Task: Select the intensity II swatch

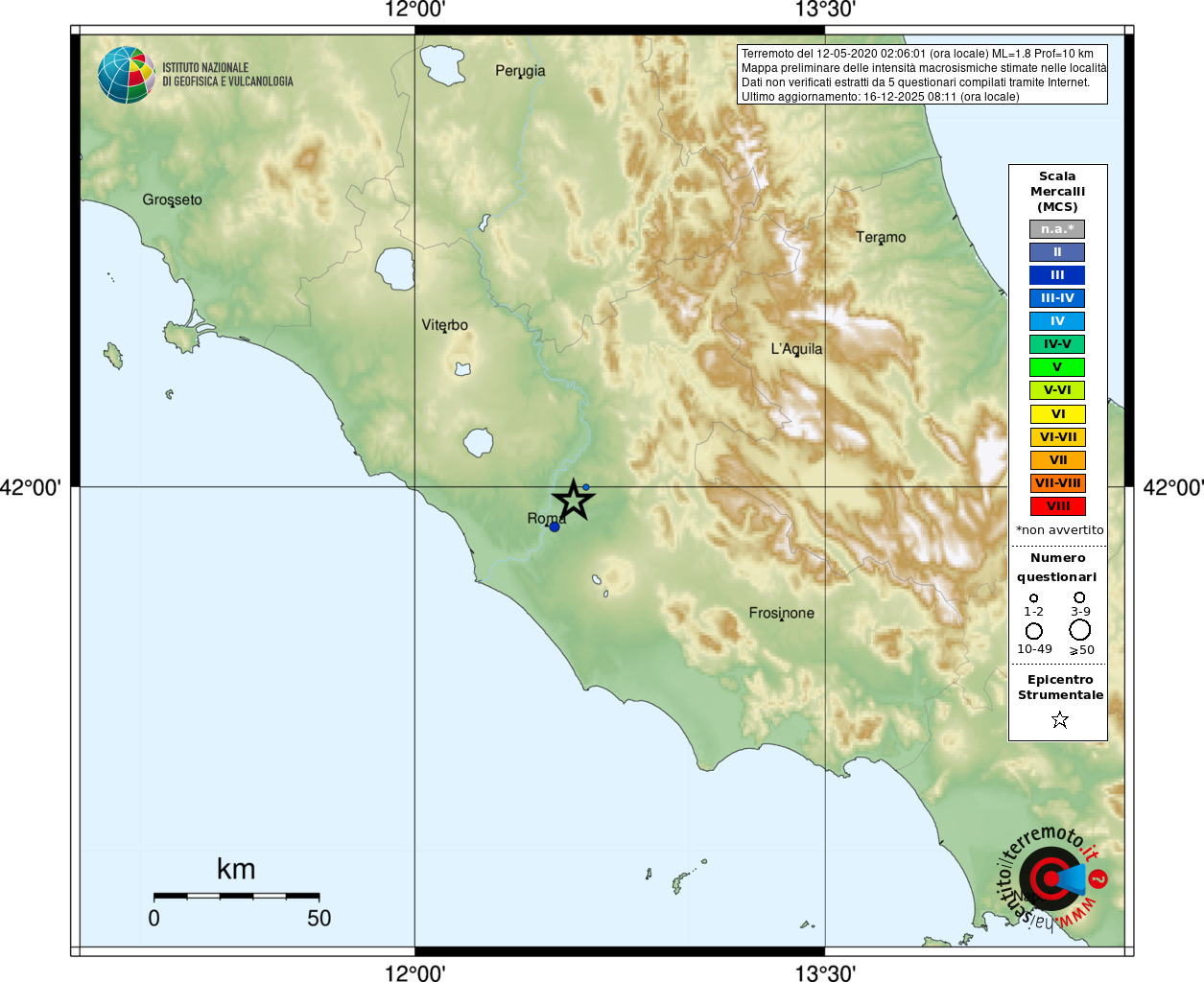Action: pos(1057,252)
